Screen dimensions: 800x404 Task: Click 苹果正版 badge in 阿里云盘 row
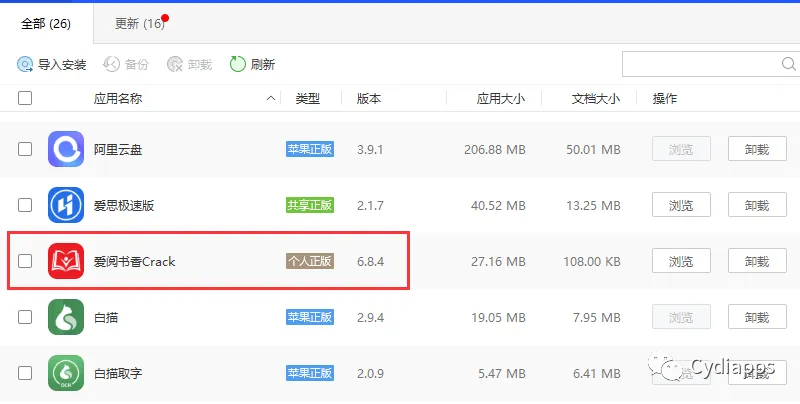coord(310,149)
